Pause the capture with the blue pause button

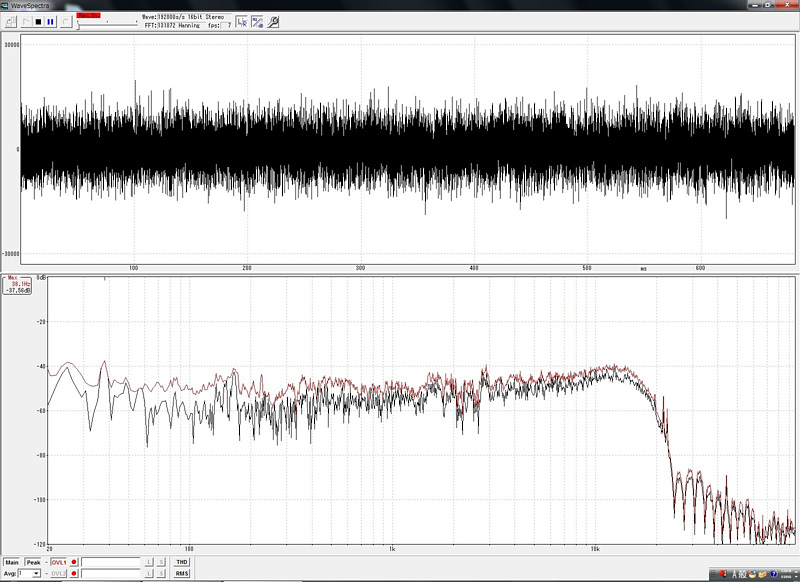tap(50, 22)
